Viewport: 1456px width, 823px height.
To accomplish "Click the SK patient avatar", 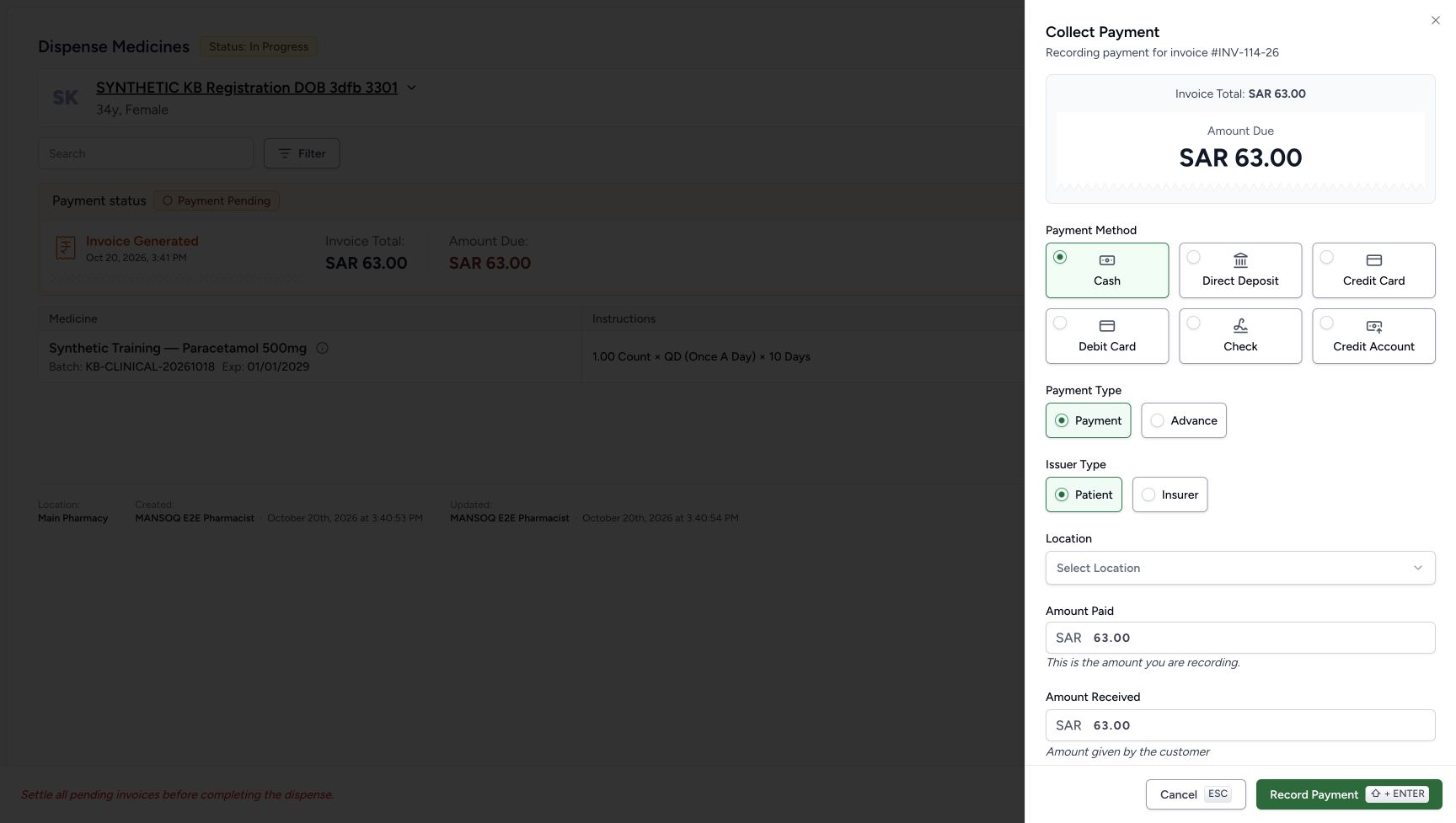I will (65, 98).
